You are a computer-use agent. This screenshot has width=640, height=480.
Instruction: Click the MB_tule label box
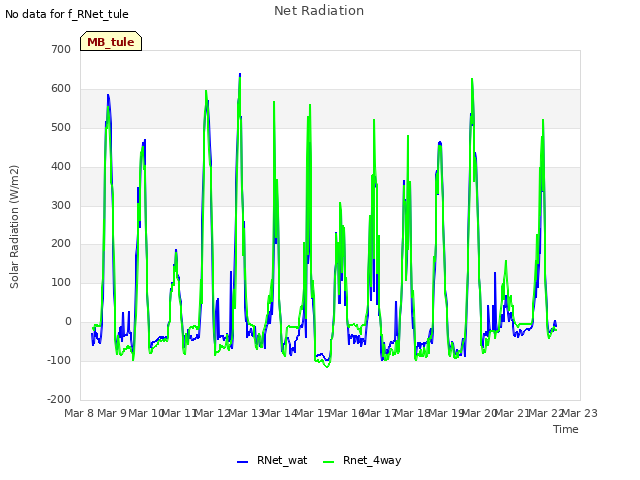pyautogui.click(x=111, y=41)
